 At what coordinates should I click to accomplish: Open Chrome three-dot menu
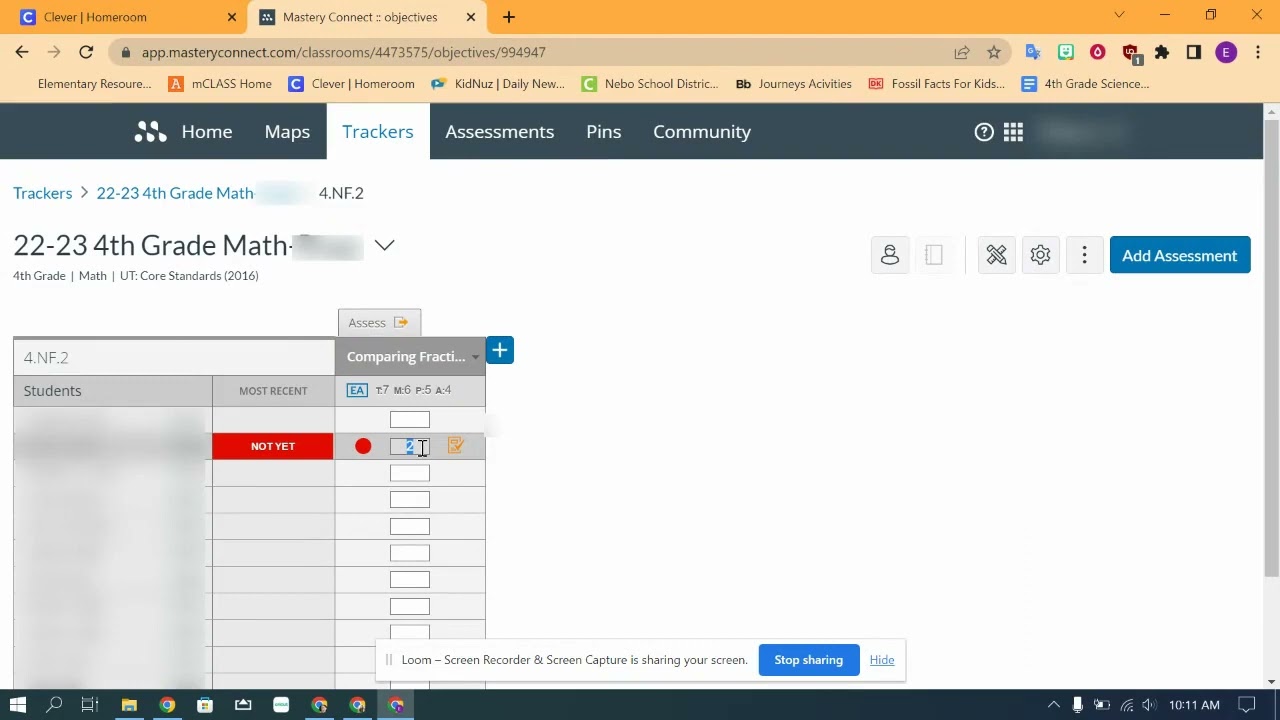(x=1258, y=52)
